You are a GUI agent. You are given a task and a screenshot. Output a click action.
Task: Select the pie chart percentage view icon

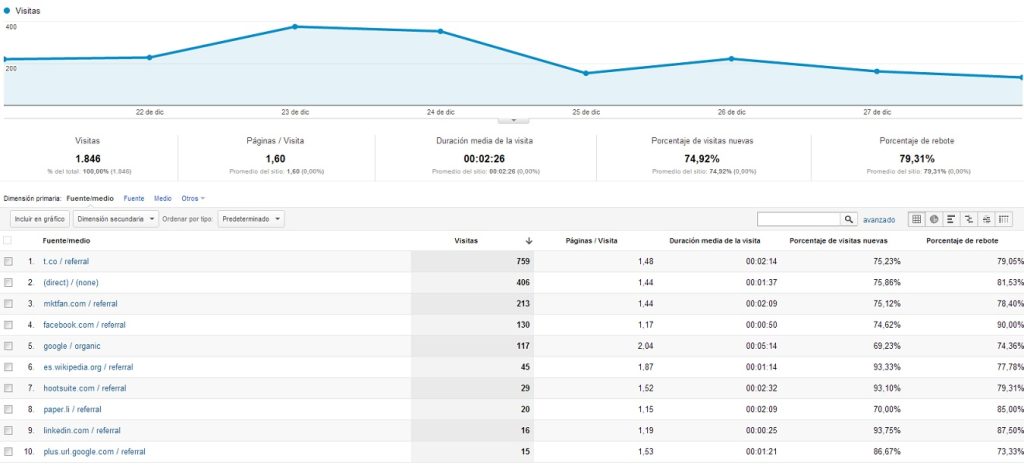(934, 219)
